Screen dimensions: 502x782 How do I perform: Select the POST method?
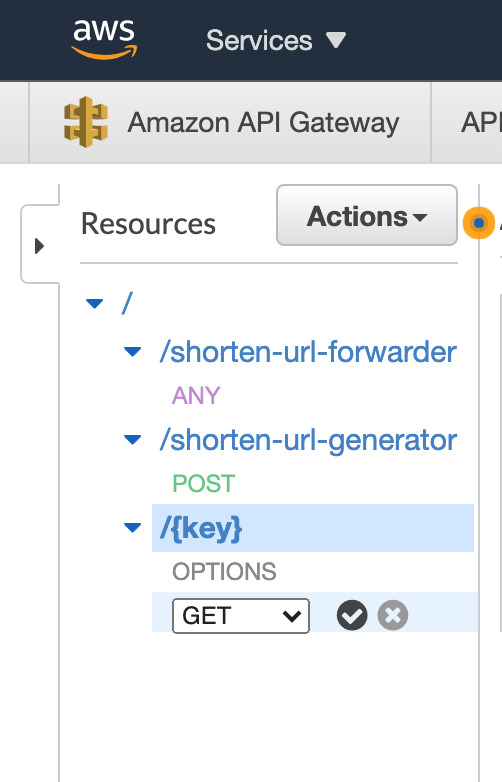coord(203,483)
